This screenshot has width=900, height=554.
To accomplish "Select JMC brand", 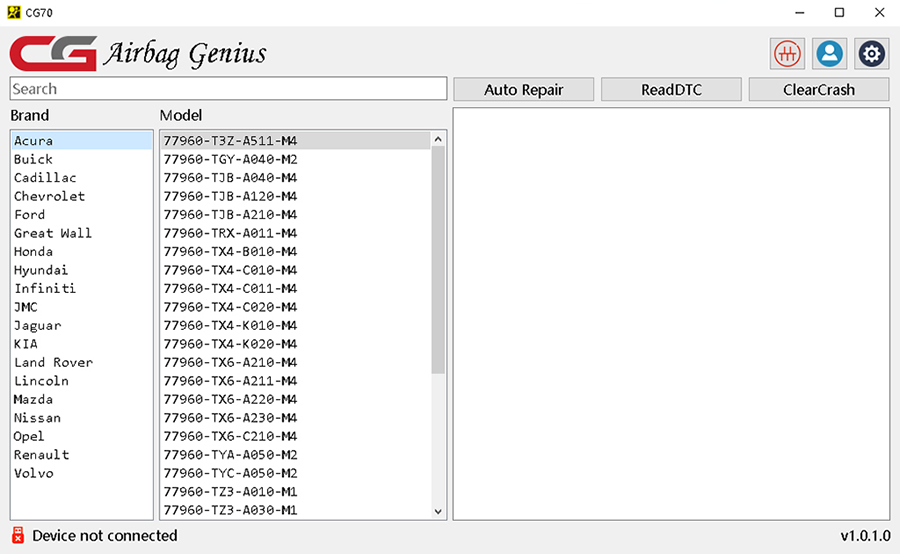I will click(82, 307).
